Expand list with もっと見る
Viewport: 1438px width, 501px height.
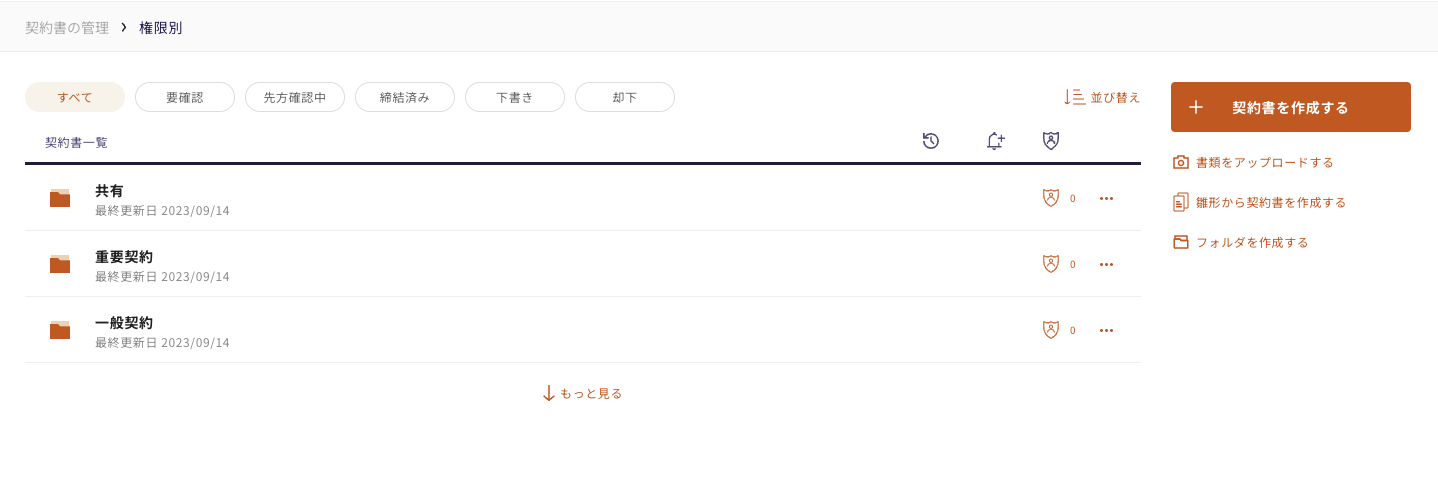582,393
